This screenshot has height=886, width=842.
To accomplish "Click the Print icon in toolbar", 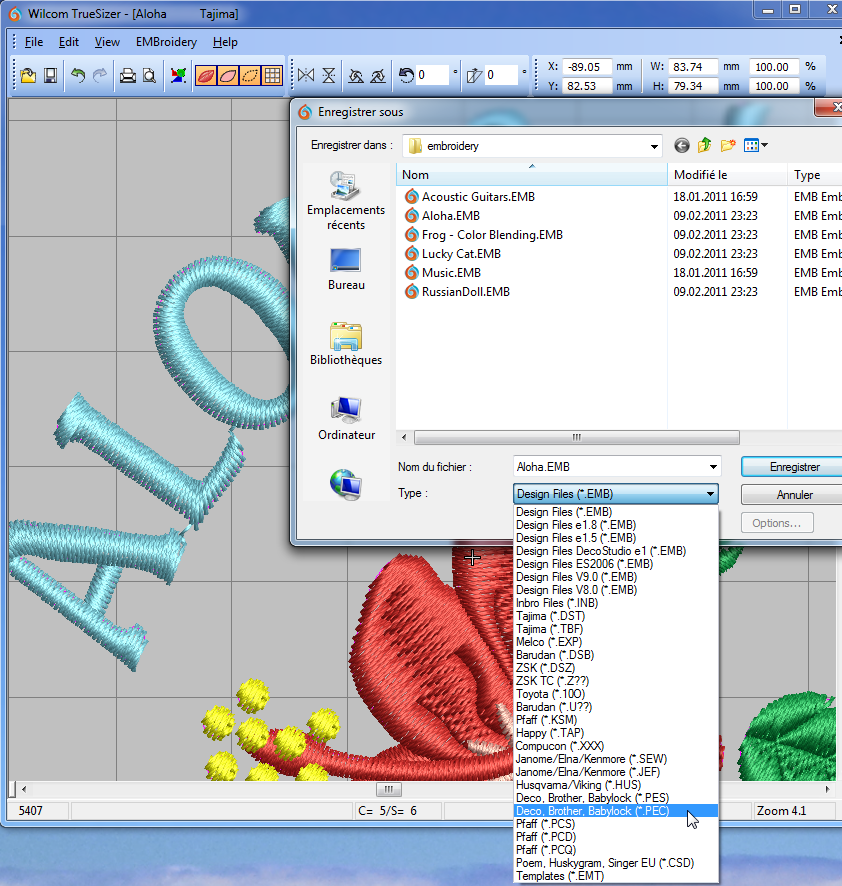I will pos(127,75).
